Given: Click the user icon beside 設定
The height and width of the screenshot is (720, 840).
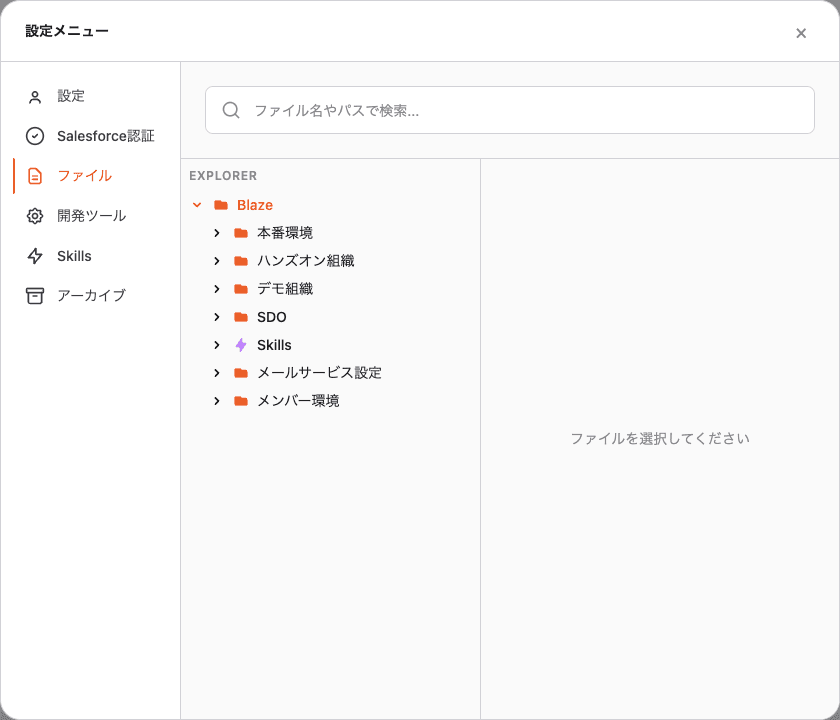Looking at the screenshot, I should tap(35, 97).
